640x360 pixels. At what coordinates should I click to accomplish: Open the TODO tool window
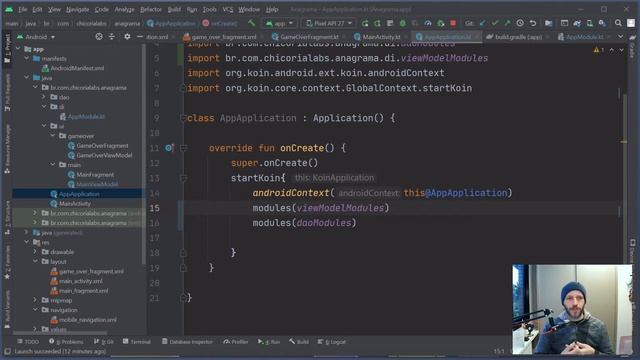click(28, 342)
